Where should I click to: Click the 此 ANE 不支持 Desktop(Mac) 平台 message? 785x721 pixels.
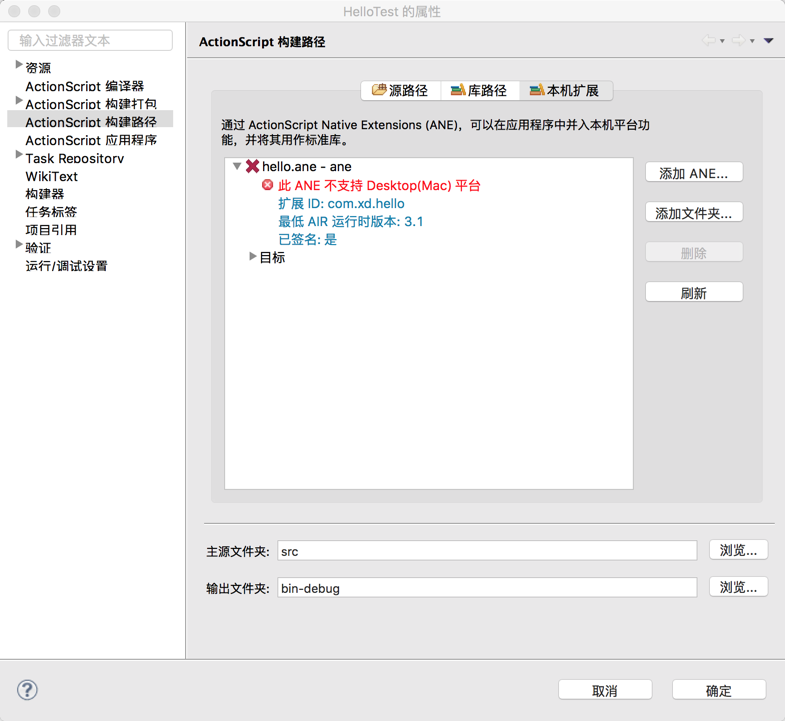click(x=379, y=185)
